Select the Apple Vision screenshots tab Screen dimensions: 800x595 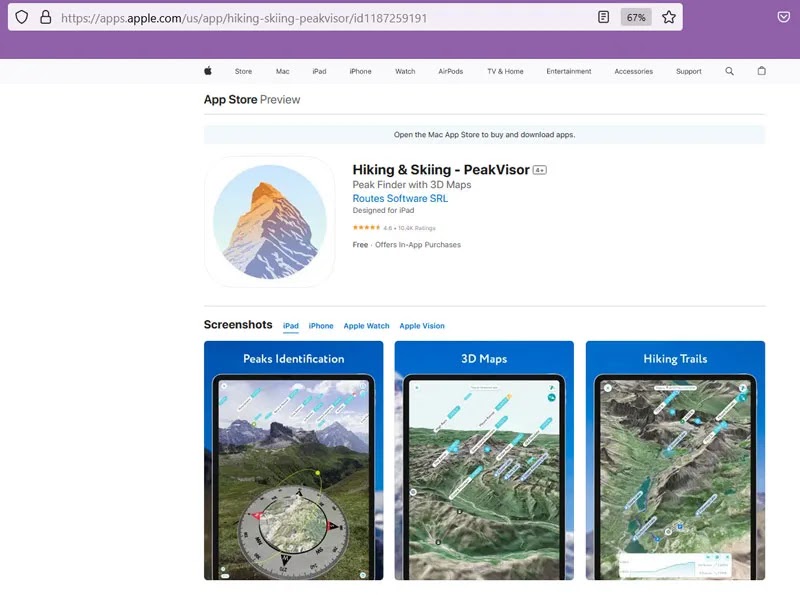[422, 326]
